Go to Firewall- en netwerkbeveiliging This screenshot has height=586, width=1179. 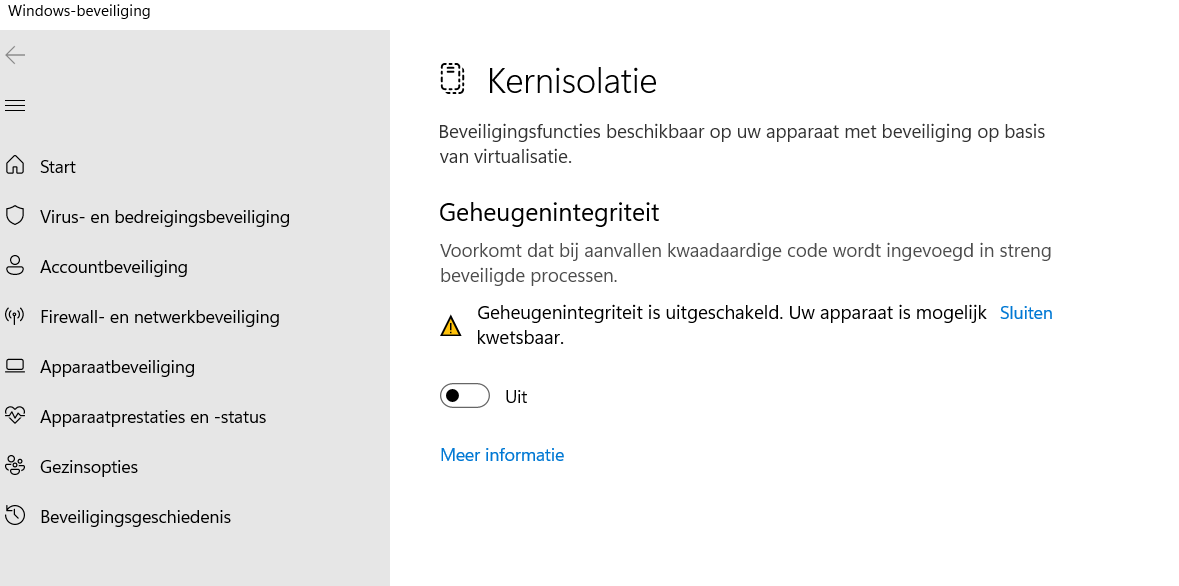160,317
